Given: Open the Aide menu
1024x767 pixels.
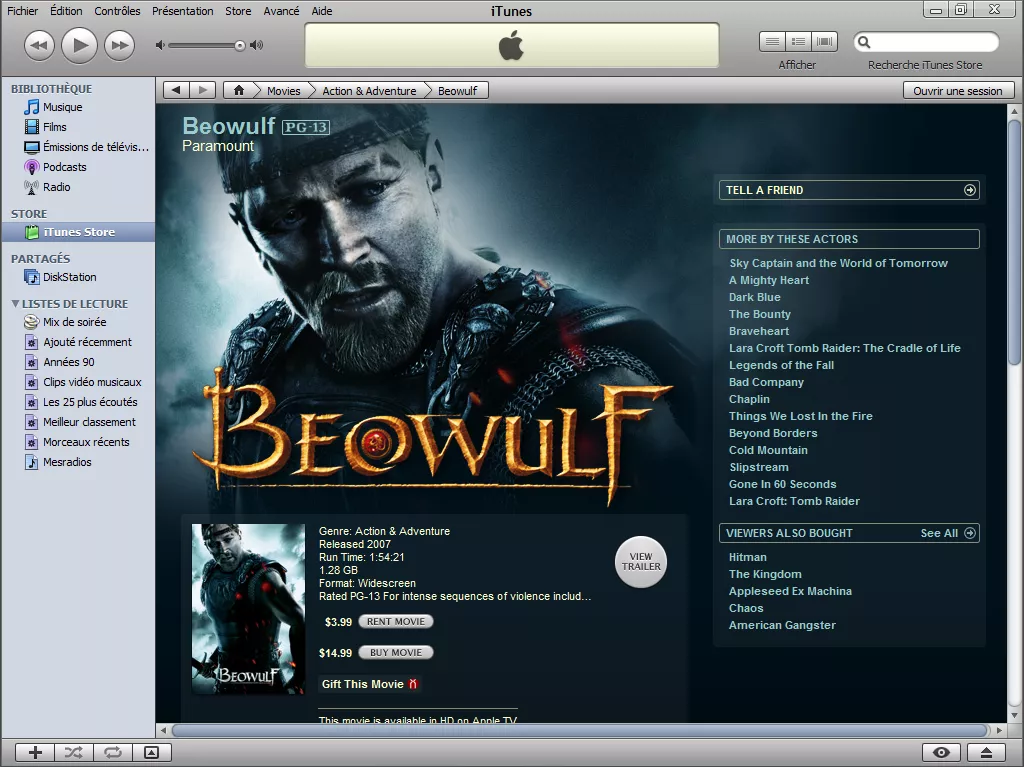Looking at the screenshot, I should pos(322,11).
